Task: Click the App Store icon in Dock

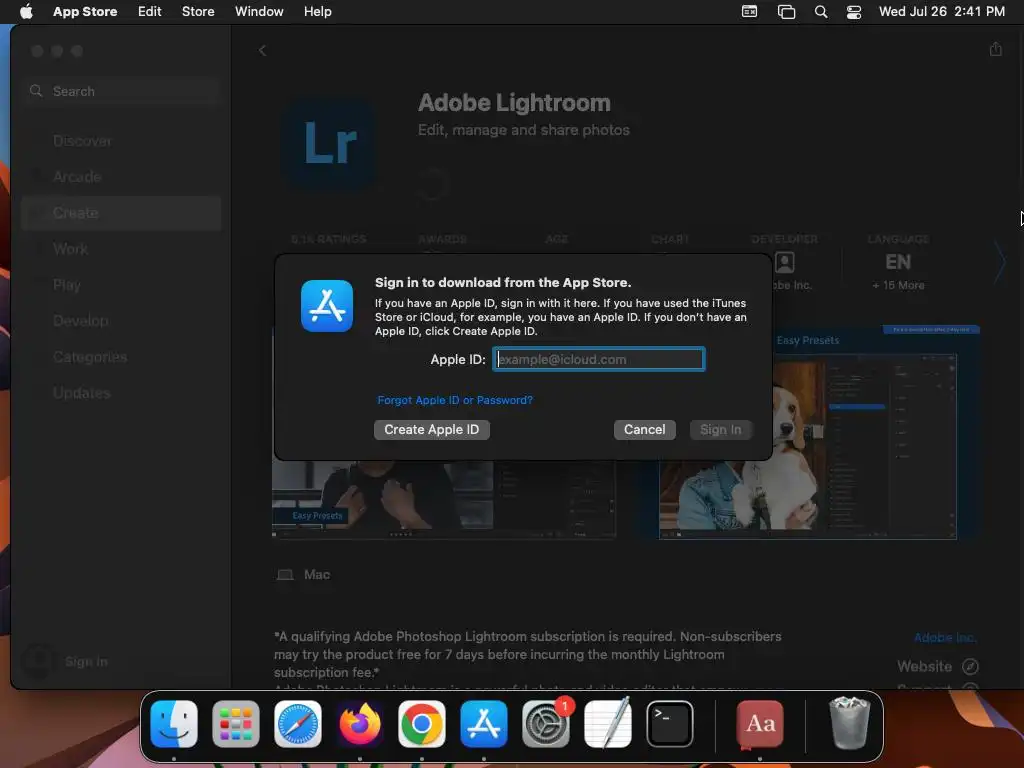Action: 484,724
